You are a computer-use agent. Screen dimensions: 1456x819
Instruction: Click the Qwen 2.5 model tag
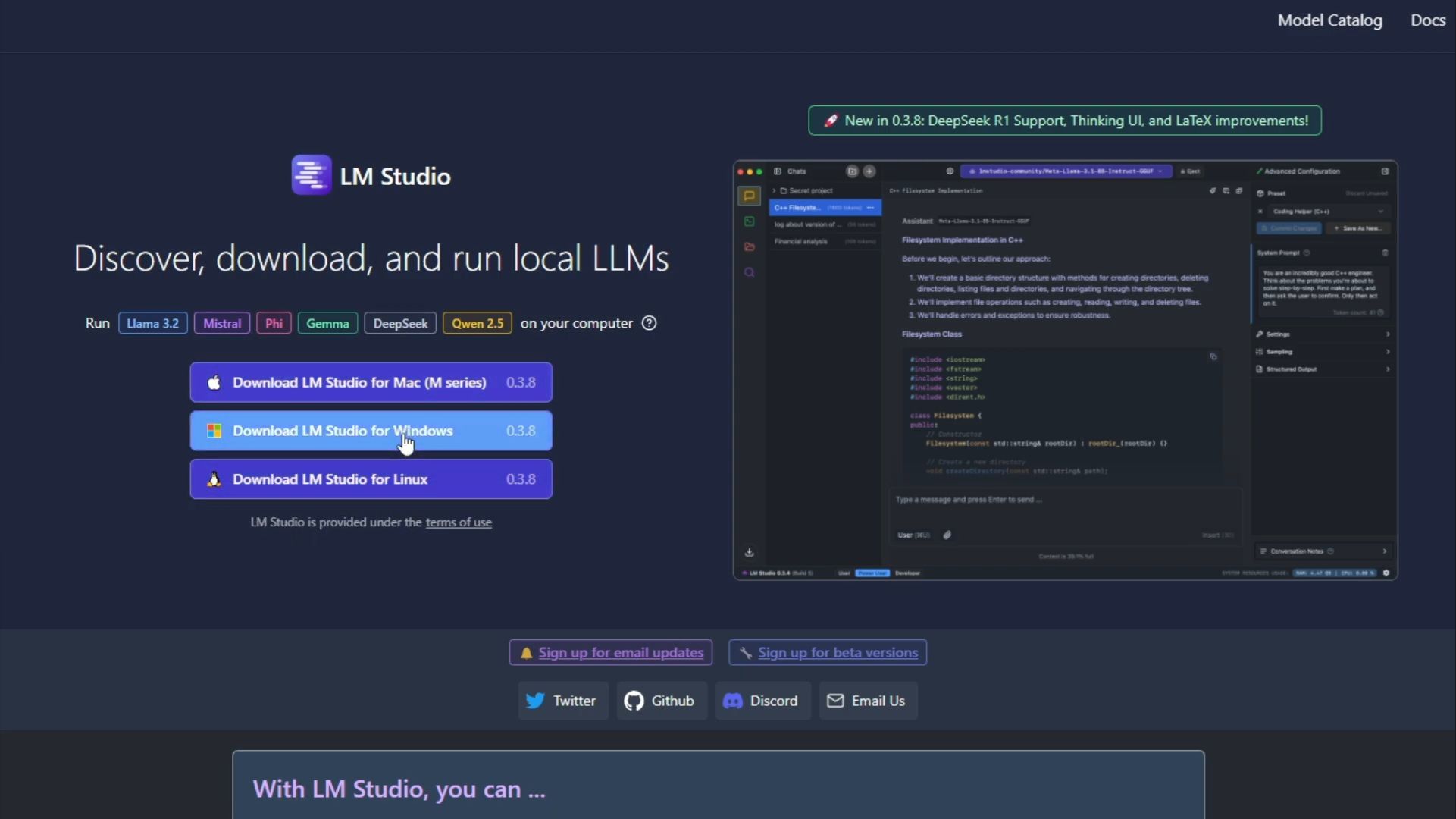click(477, 323)
